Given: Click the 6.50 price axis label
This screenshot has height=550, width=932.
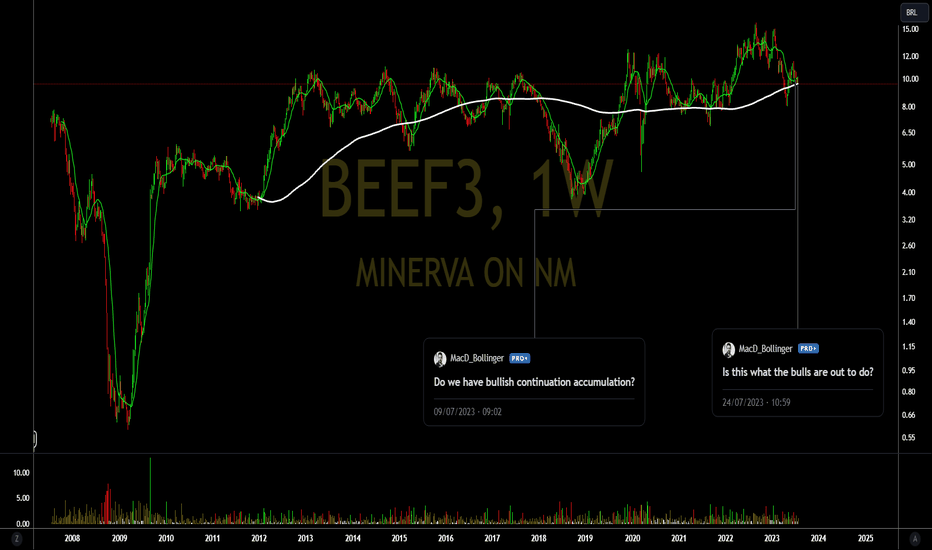Looking at the screenshot, I should coord(909,133).
